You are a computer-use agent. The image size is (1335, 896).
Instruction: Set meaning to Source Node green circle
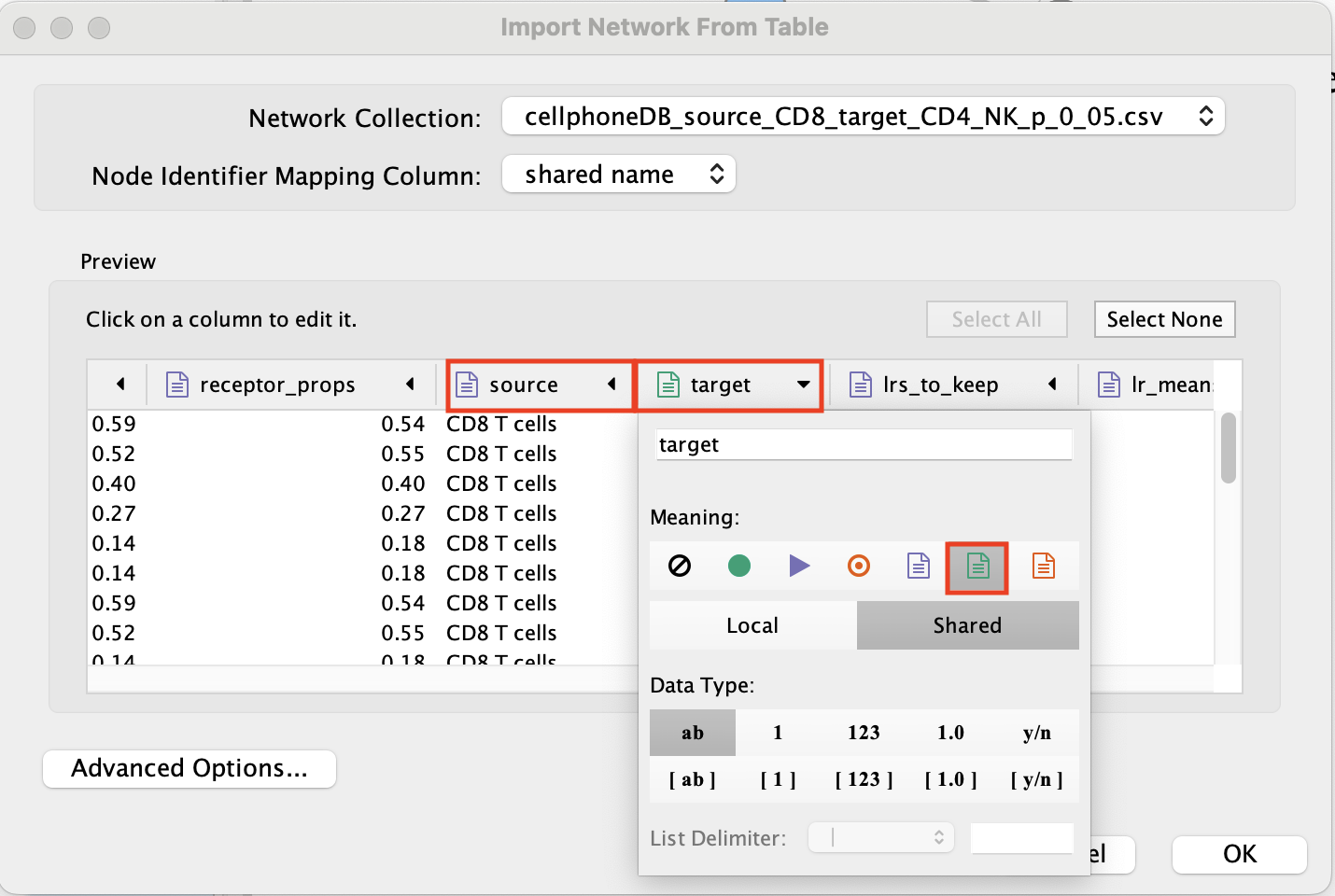click(738, 566)
